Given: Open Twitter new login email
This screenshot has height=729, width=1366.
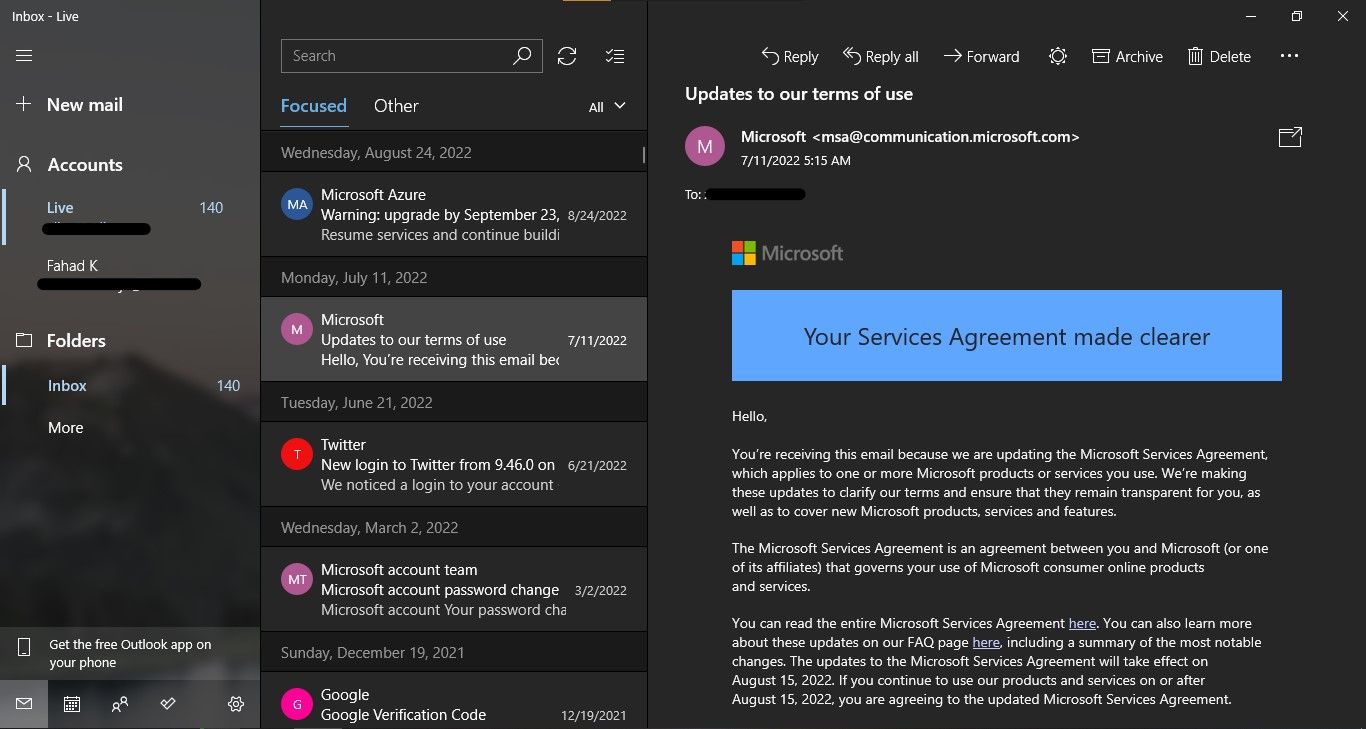Looking at the screenshot, I should coord(454,464).
